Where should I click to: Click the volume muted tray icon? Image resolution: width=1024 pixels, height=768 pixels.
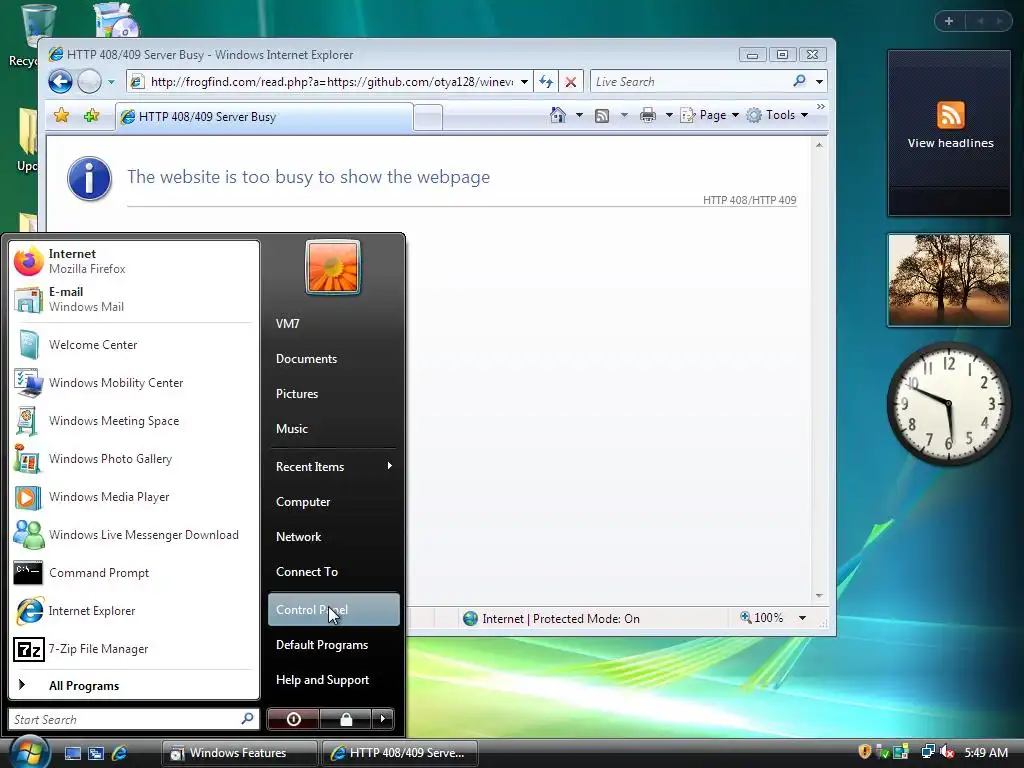point(948,752)
